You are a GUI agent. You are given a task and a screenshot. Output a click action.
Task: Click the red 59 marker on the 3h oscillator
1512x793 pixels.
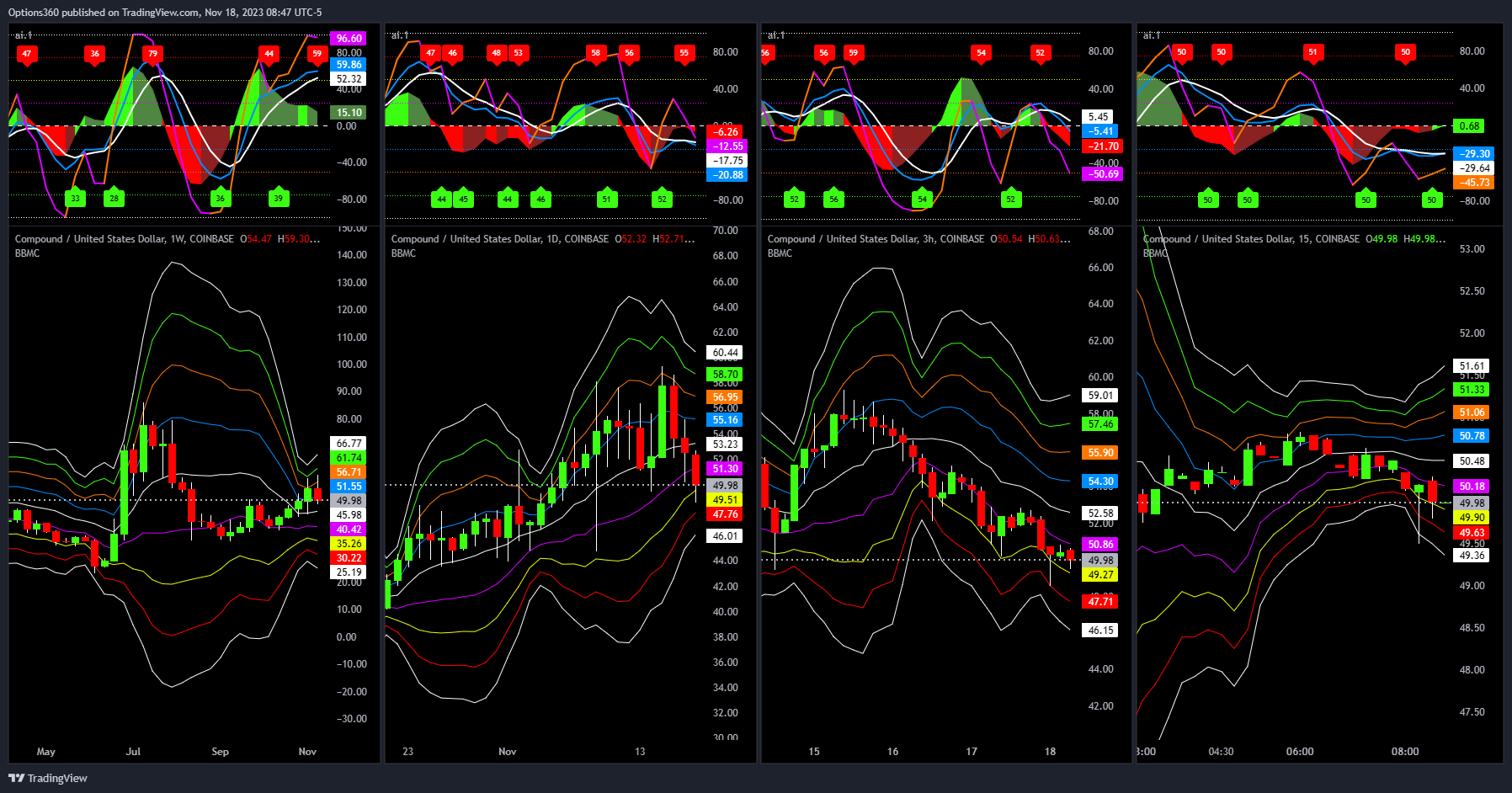click(x=854, y=53)
